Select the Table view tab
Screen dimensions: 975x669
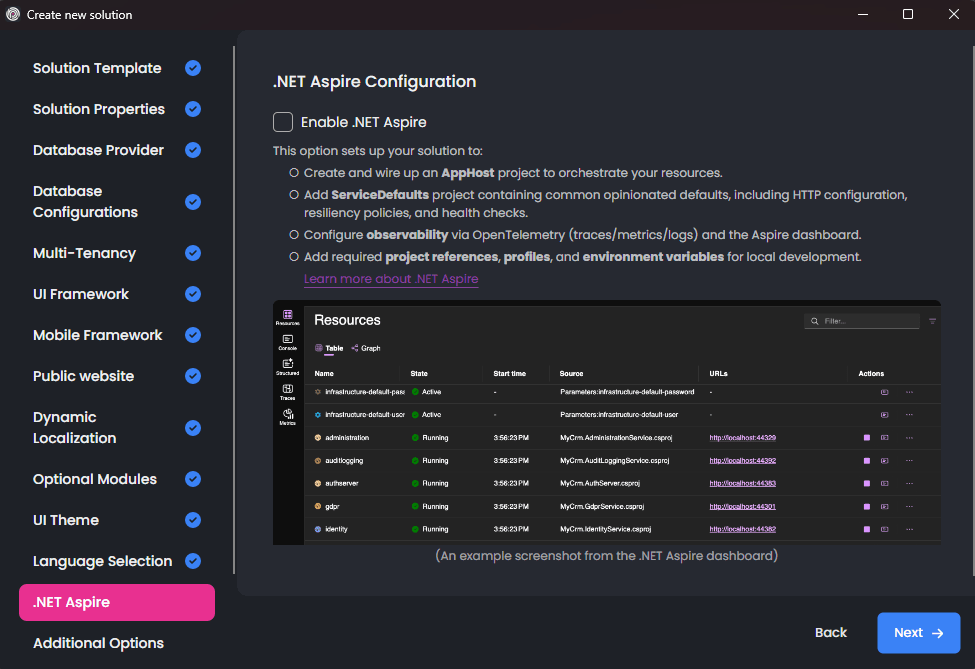[327, 347]
